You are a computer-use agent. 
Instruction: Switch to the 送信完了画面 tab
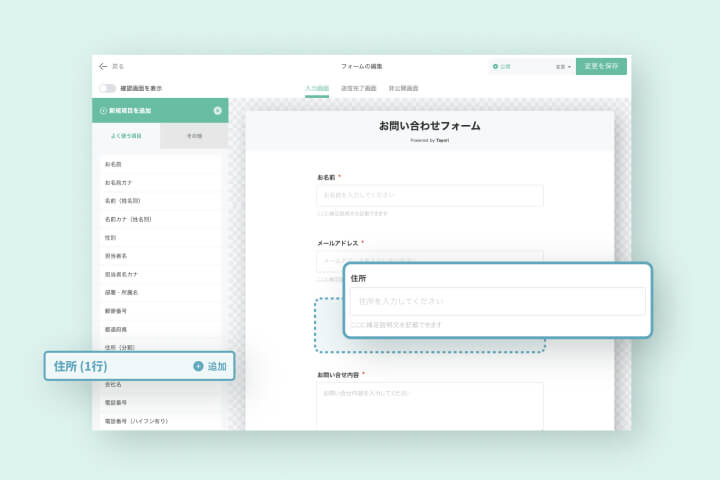(359, 88)
